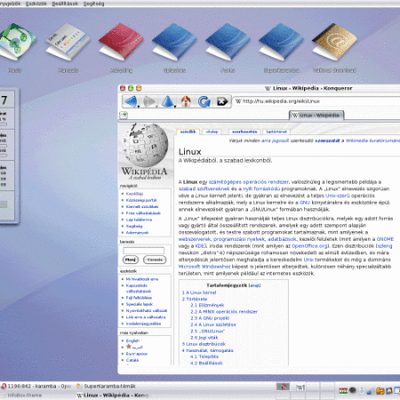Open the webszerverek link

coord(194,239)
